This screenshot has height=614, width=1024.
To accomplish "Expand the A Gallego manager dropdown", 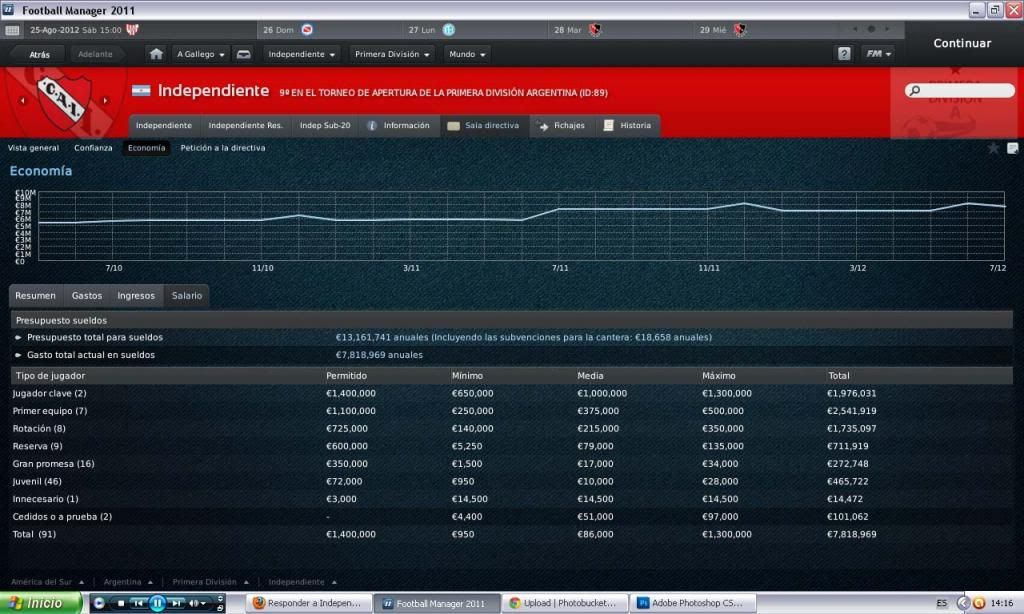I will click(200, 54).
